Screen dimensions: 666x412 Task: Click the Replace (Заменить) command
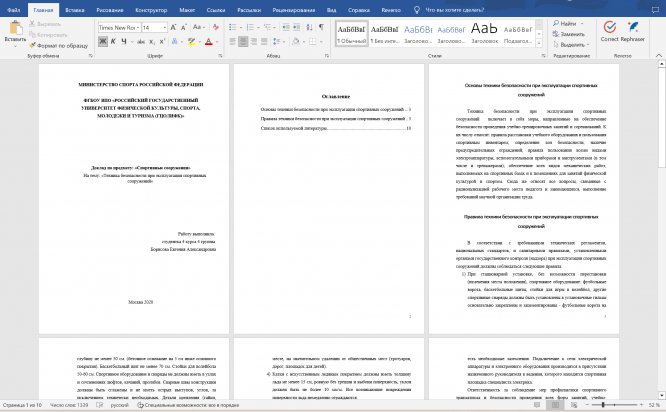[x=569, y=34]
